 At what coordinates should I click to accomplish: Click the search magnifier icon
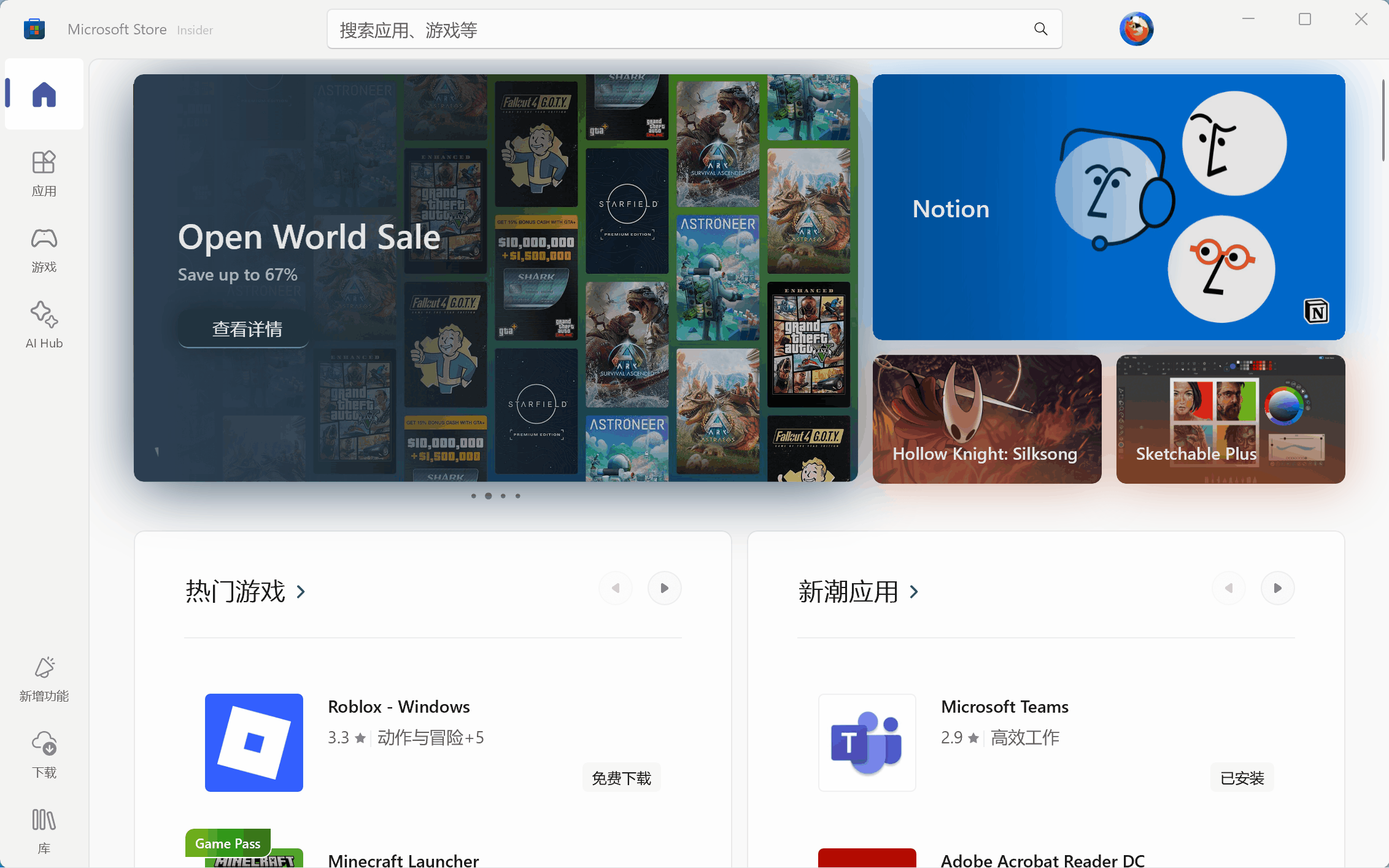pos(1040,29)
